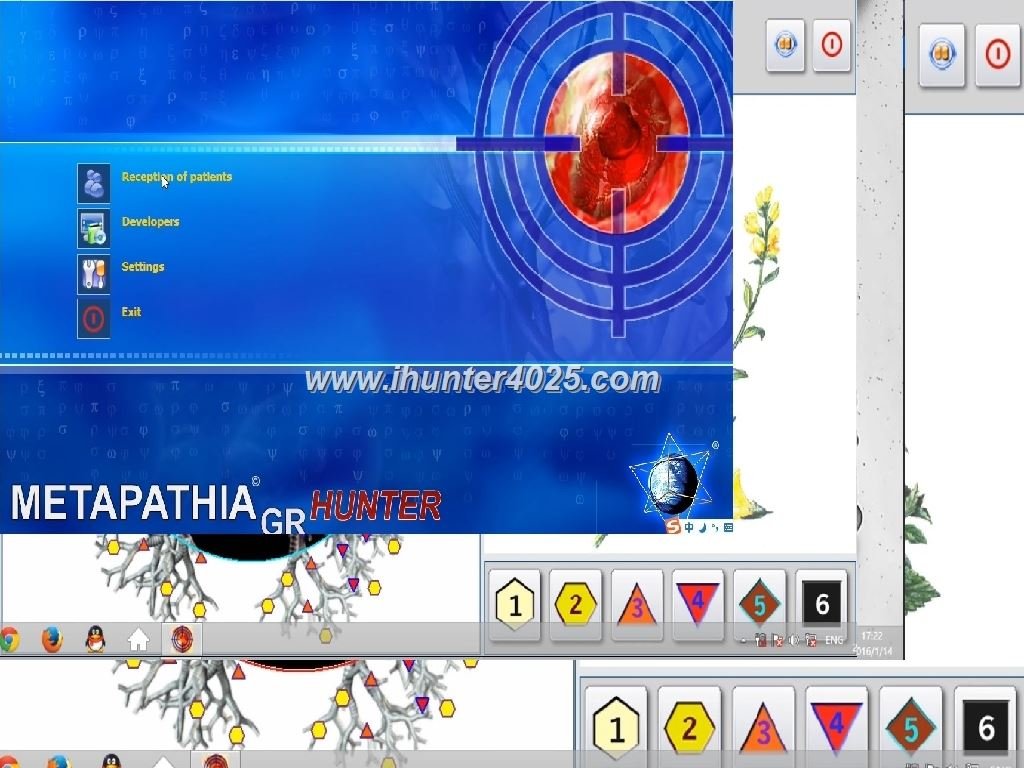Open QQ penguin app on the inner taskbar
Viewport: 1024px width, 768px height.
click(95, 639)
